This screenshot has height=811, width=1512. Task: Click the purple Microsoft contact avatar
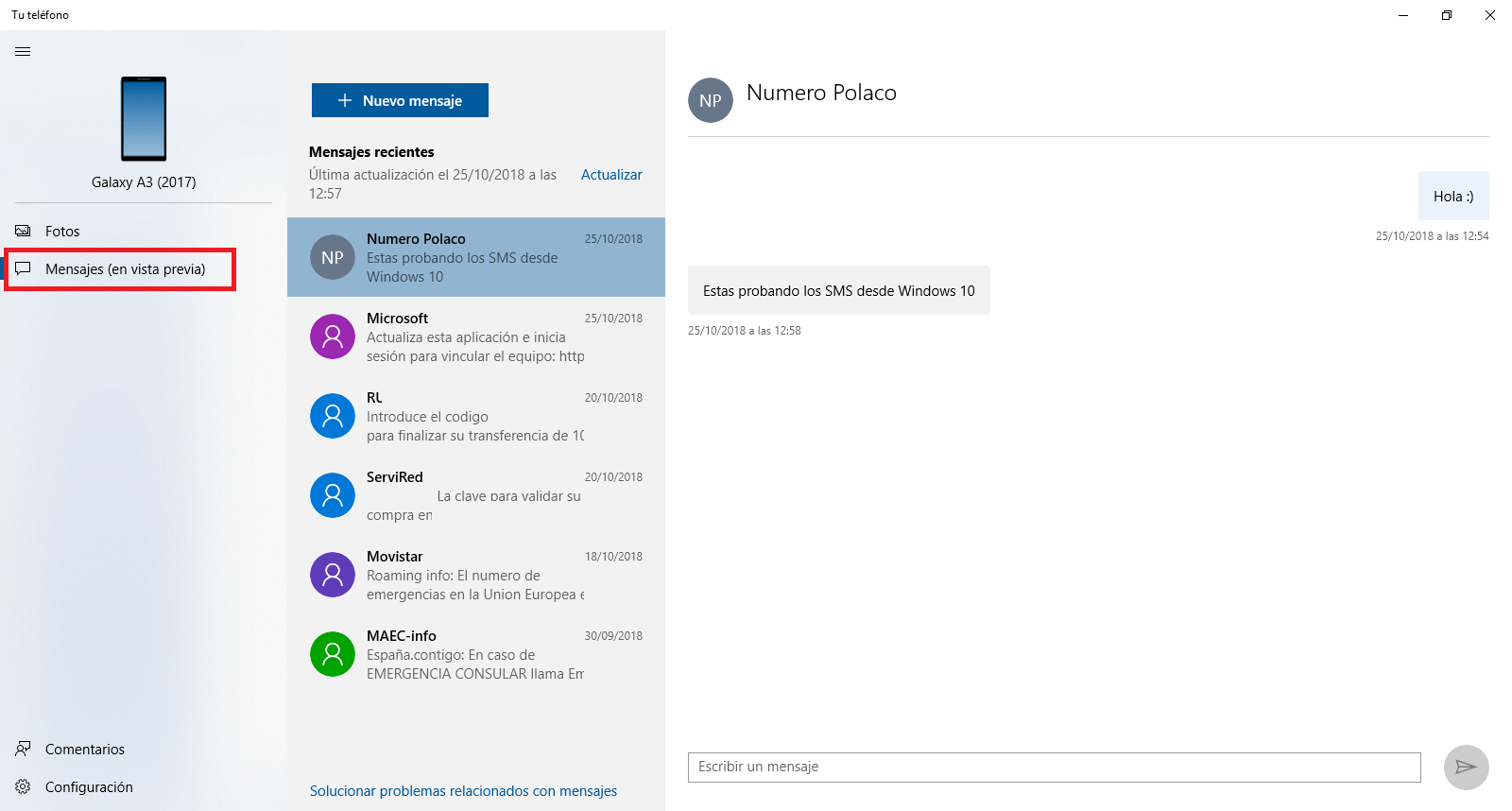click(x=333, y=336)
